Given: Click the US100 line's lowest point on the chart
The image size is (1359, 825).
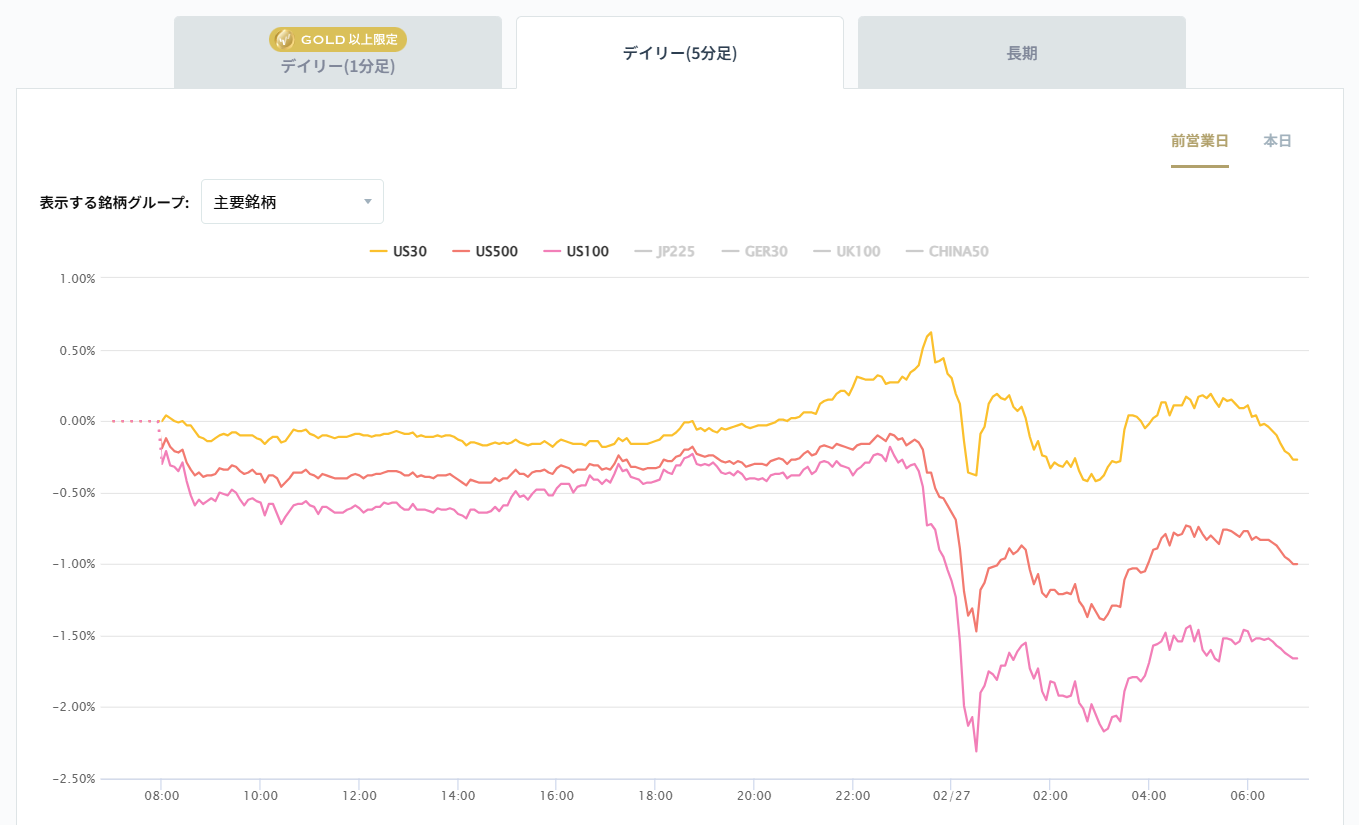Looking at the screenshot, I should [976, 750].
